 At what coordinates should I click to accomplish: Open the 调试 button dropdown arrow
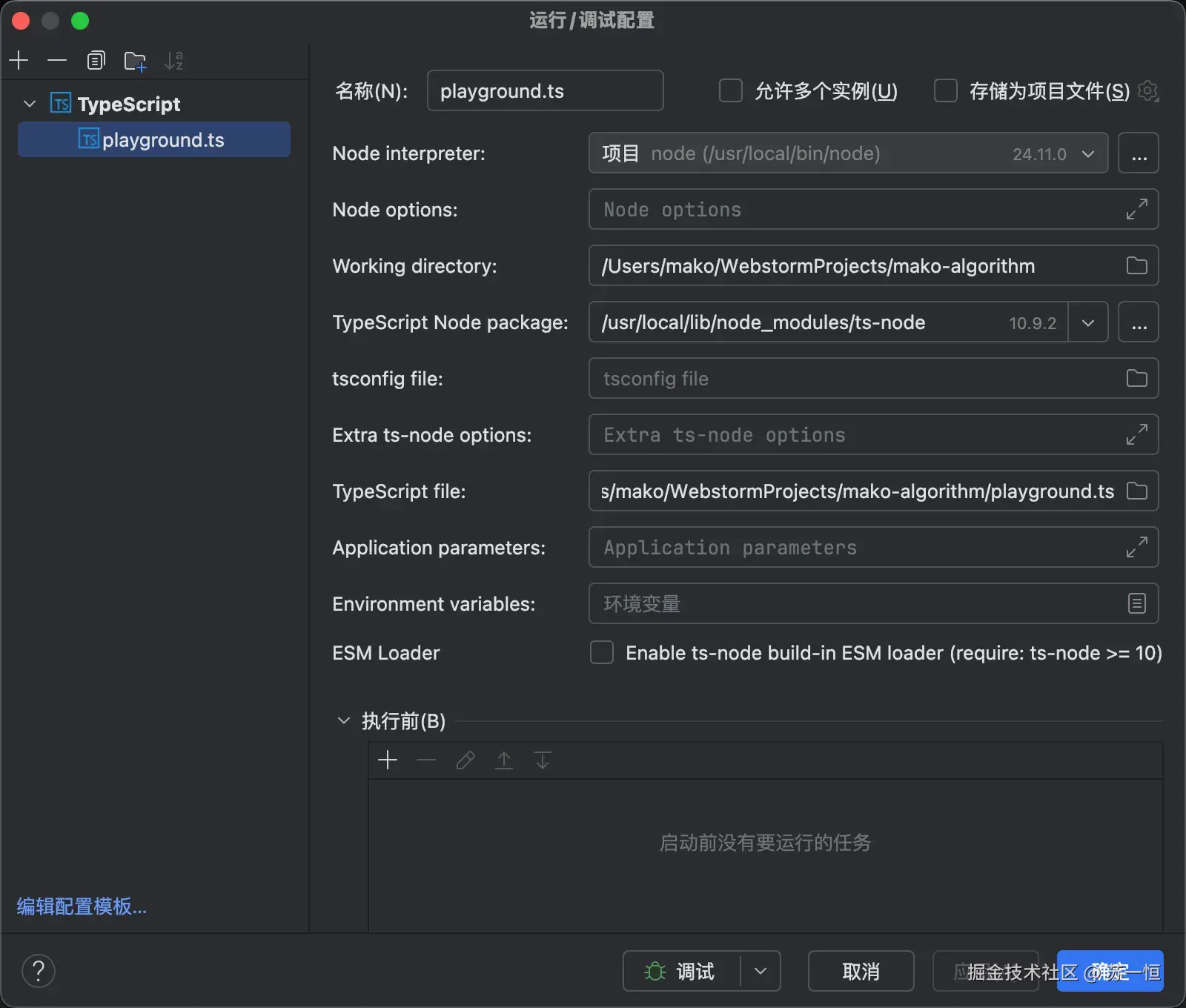pyautogui.click(x=761, y=971)
